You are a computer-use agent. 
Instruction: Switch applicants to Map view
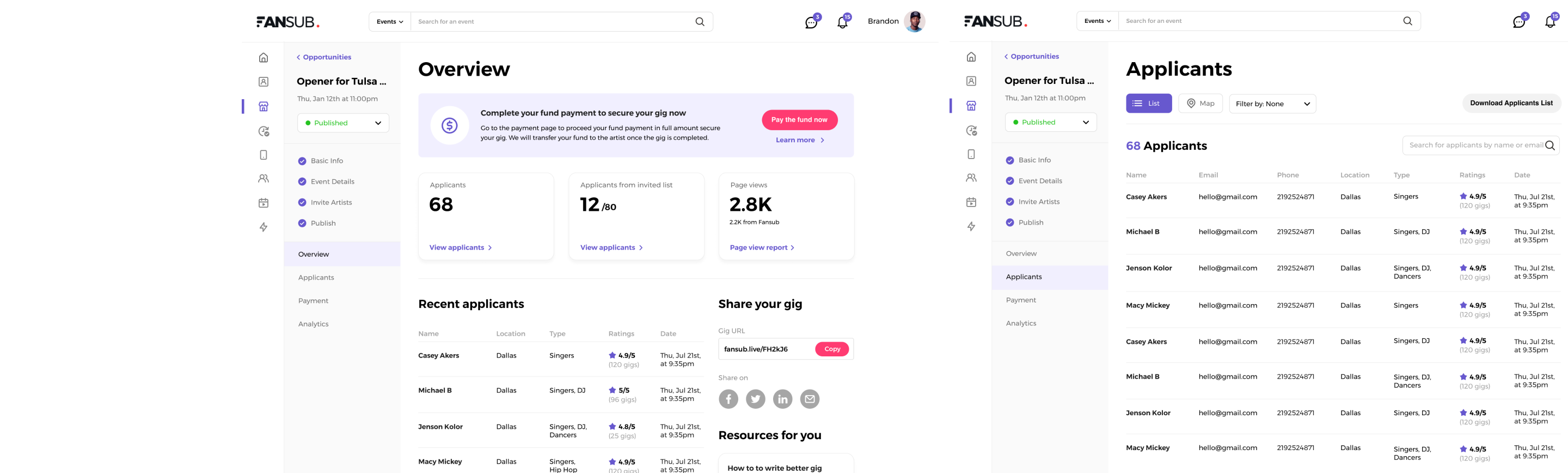tap(1200, 104)
